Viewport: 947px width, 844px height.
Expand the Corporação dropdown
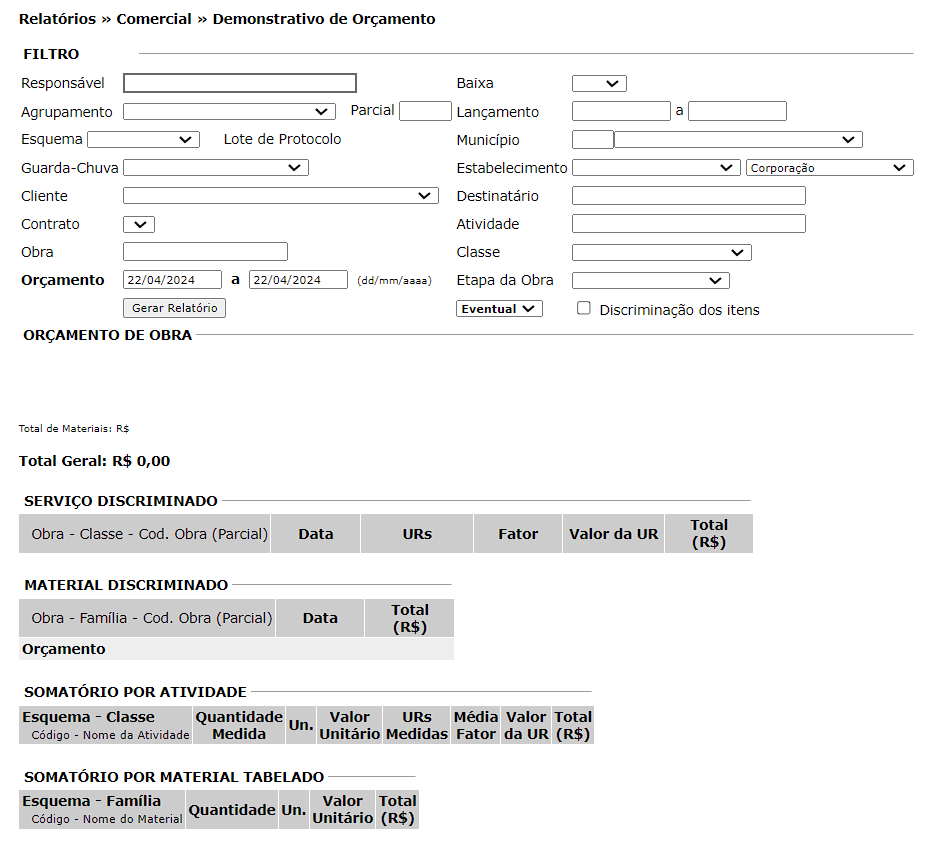click(829, 168)
